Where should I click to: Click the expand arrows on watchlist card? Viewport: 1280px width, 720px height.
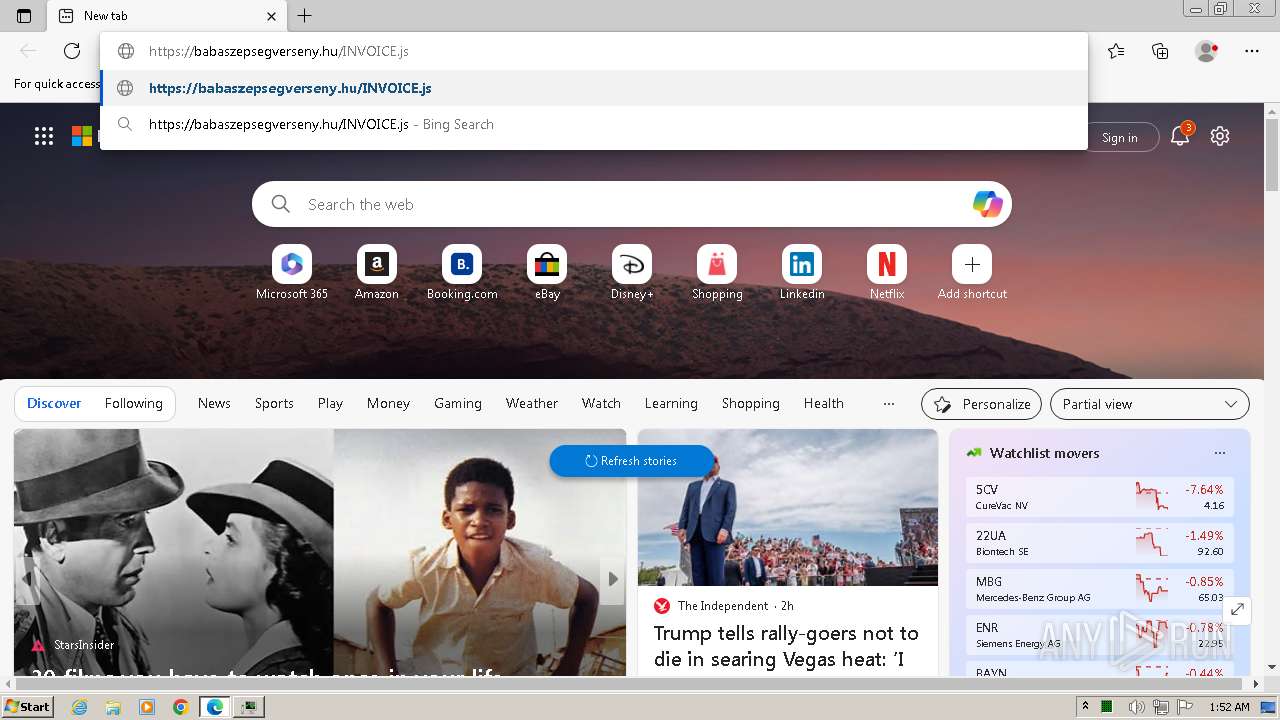(1237, 609)
